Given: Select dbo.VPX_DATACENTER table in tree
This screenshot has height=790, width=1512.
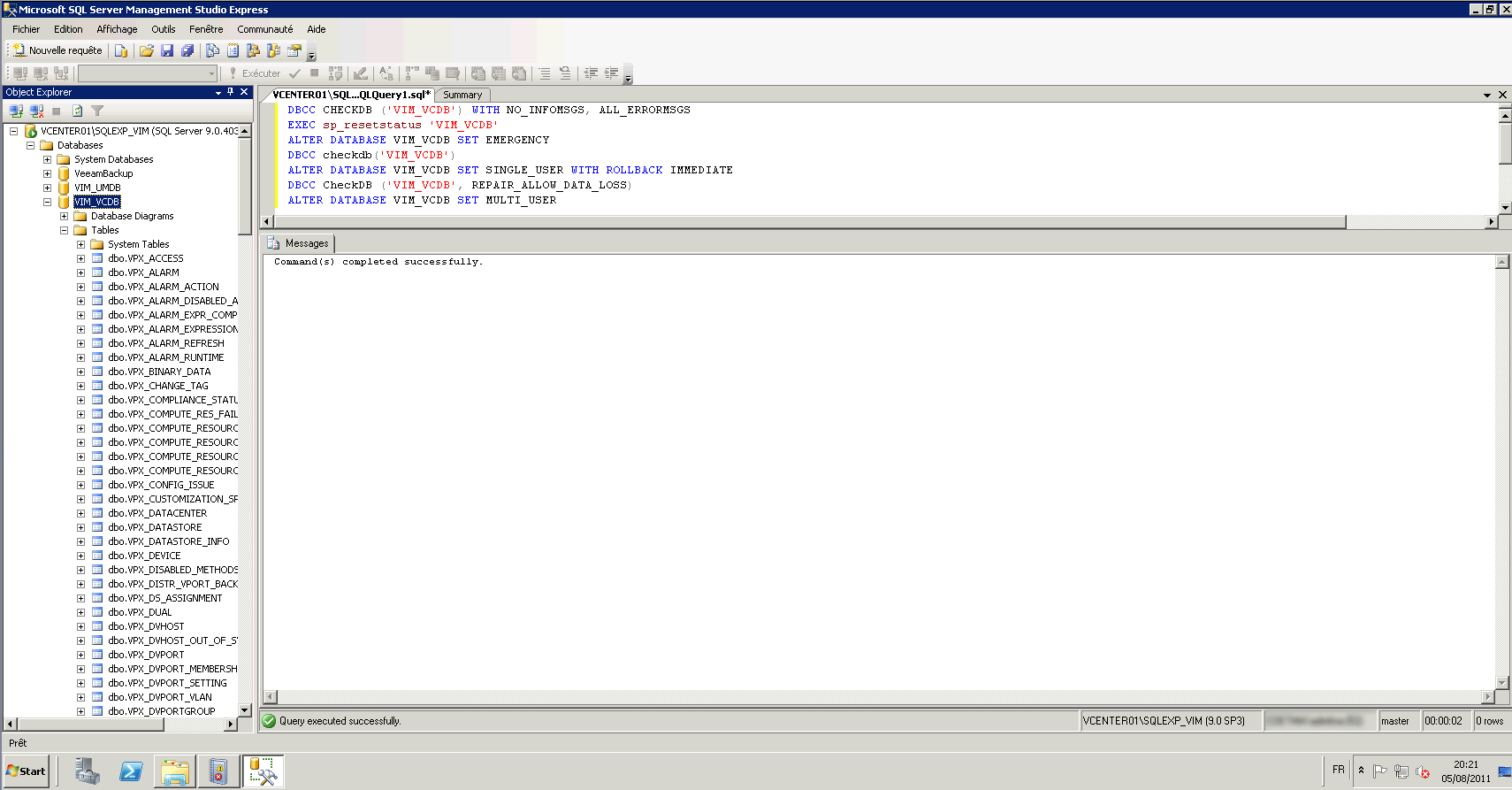Looking at the screenshot, I should point(157,513).
